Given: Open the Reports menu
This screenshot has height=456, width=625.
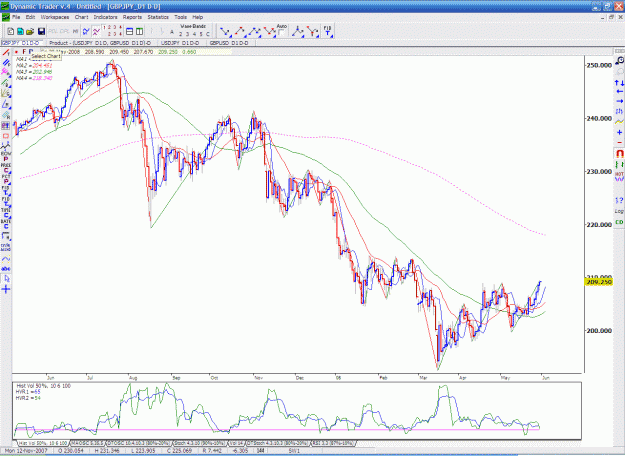Looking at the screenshot, I should 132,17.
